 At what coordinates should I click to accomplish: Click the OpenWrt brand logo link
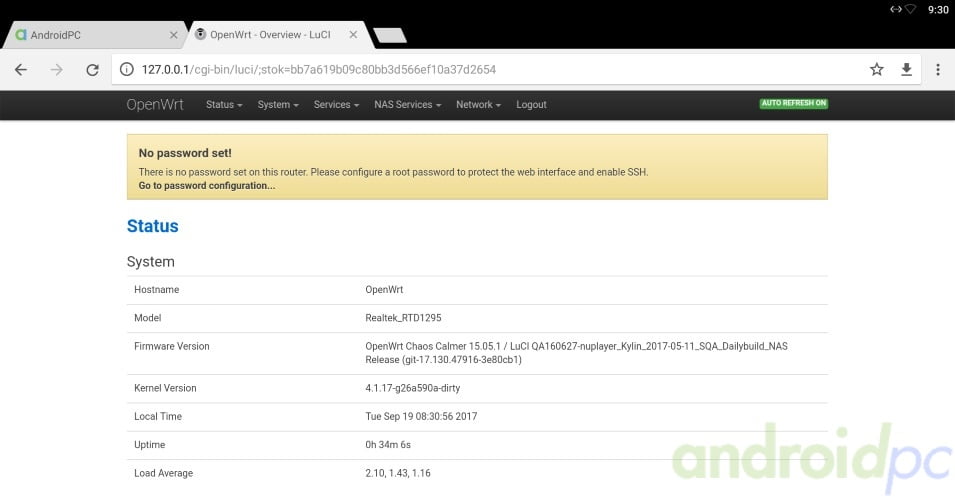pyautogui.click(x=155, y=105)
